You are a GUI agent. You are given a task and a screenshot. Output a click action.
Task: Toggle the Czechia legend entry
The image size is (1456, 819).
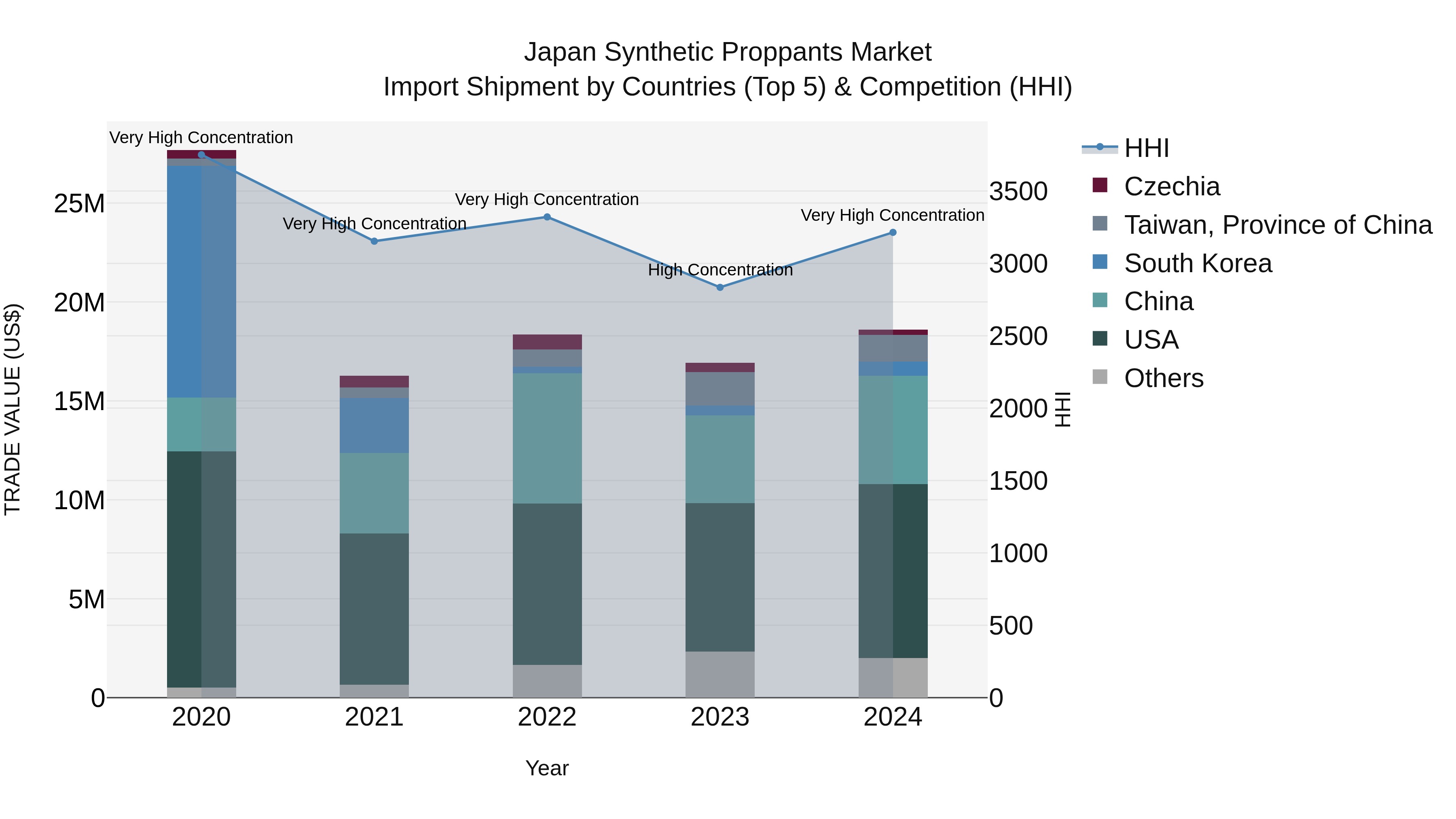tap(1156, 186)
